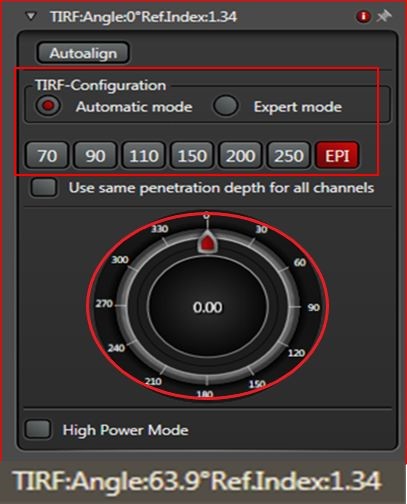Enable same penetration depth for all channels

(44, 187)
